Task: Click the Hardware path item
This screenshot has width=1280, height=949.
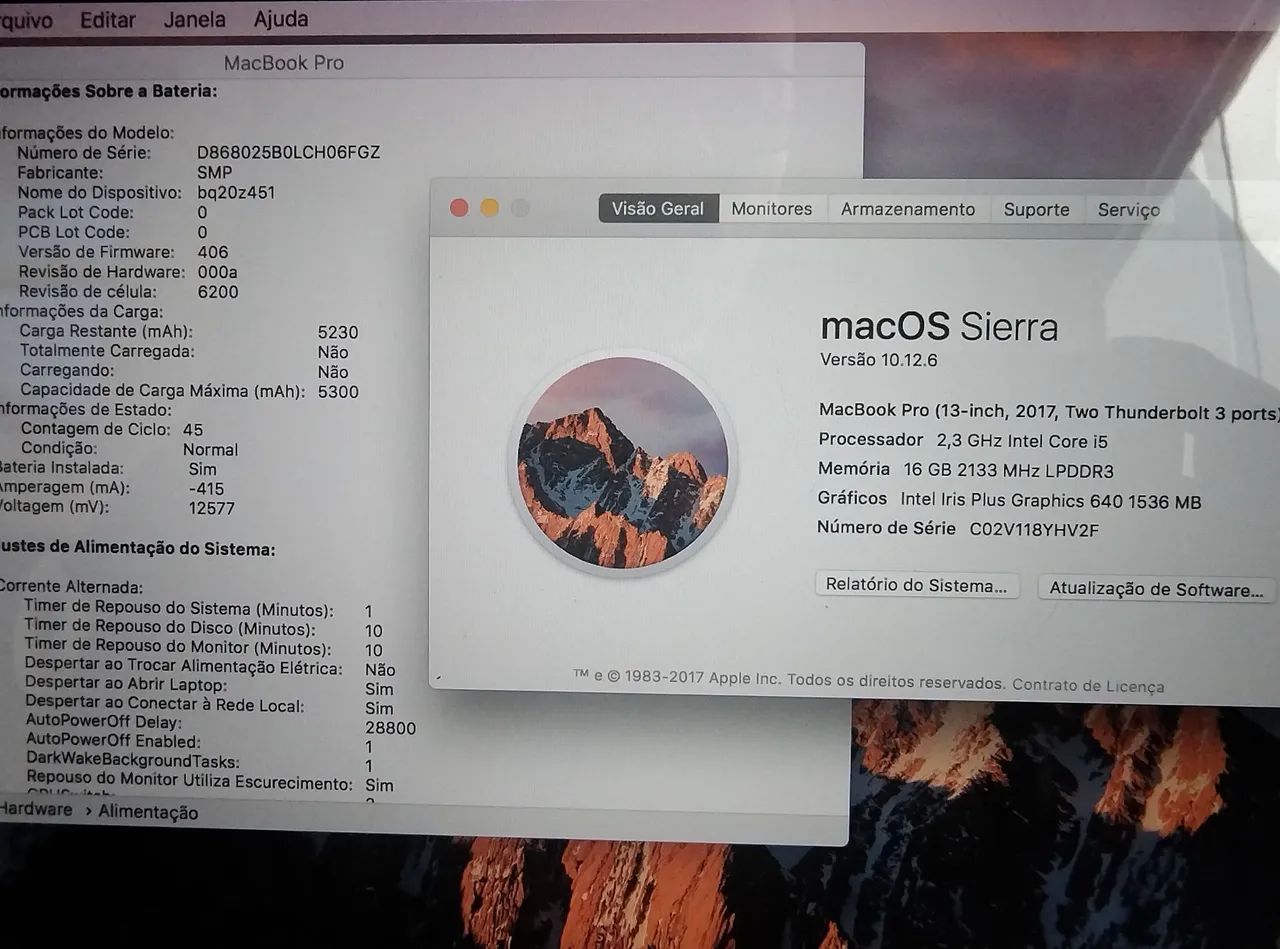Action: (x=36, y=810)
